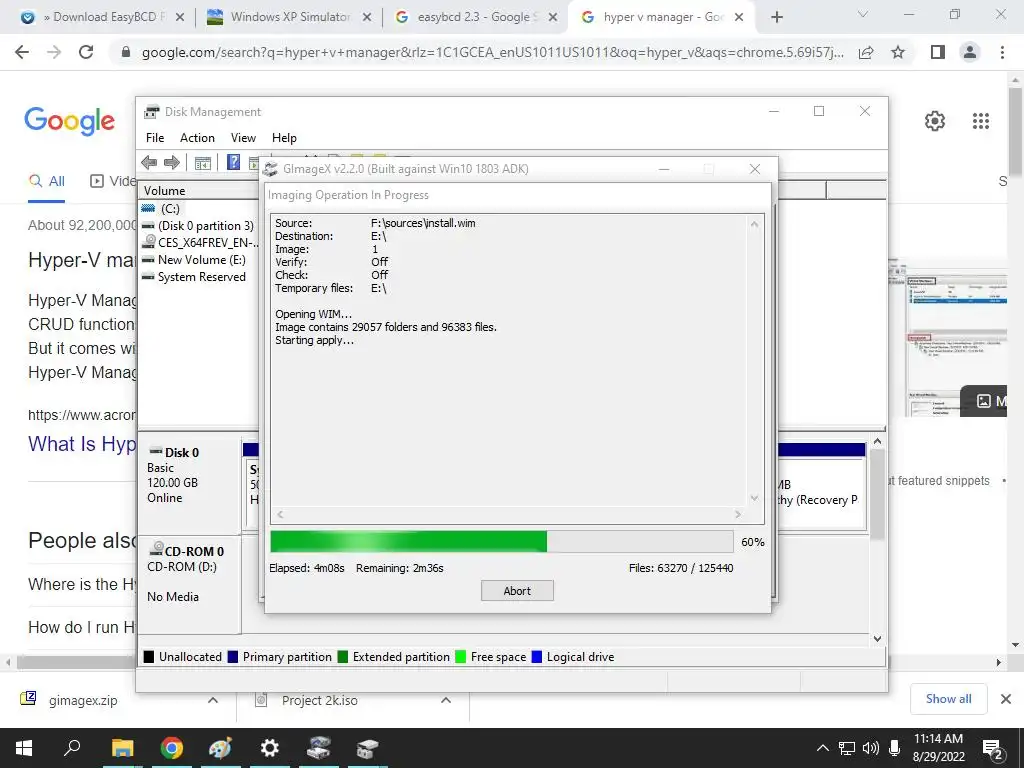
Task: Select the New Volume (E:) row
Action: point(194,259)
